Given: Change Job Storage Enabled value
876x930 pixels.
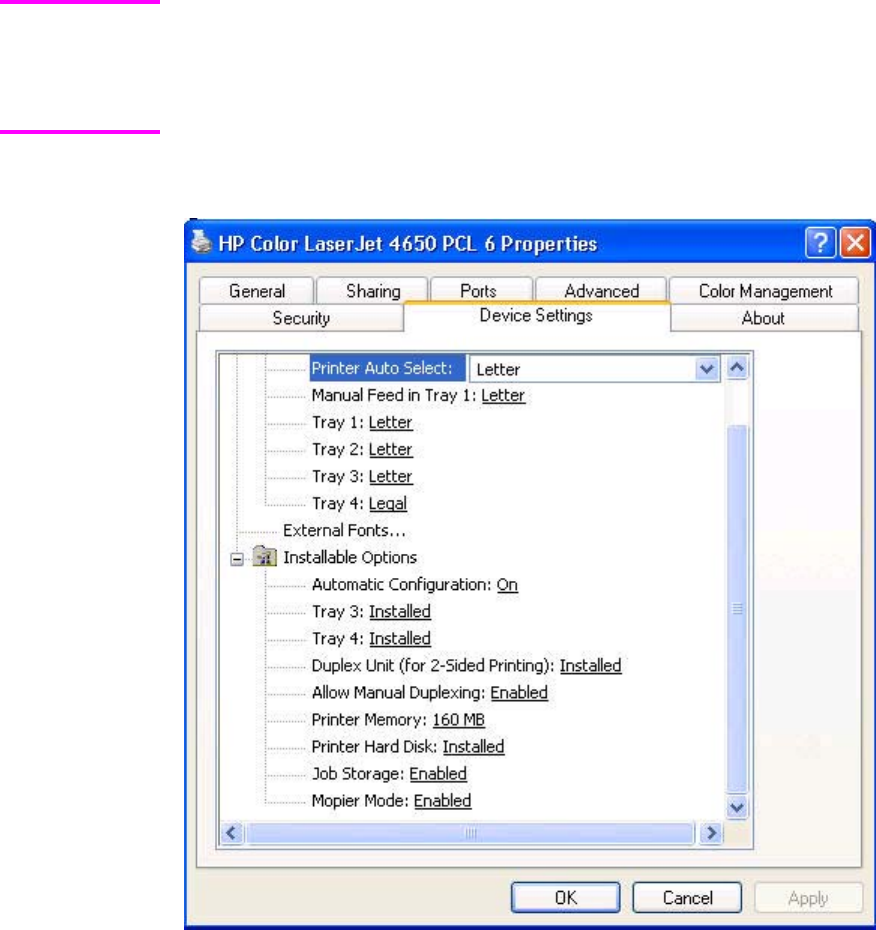Looking at the screenshot, I should click(438, 773).
